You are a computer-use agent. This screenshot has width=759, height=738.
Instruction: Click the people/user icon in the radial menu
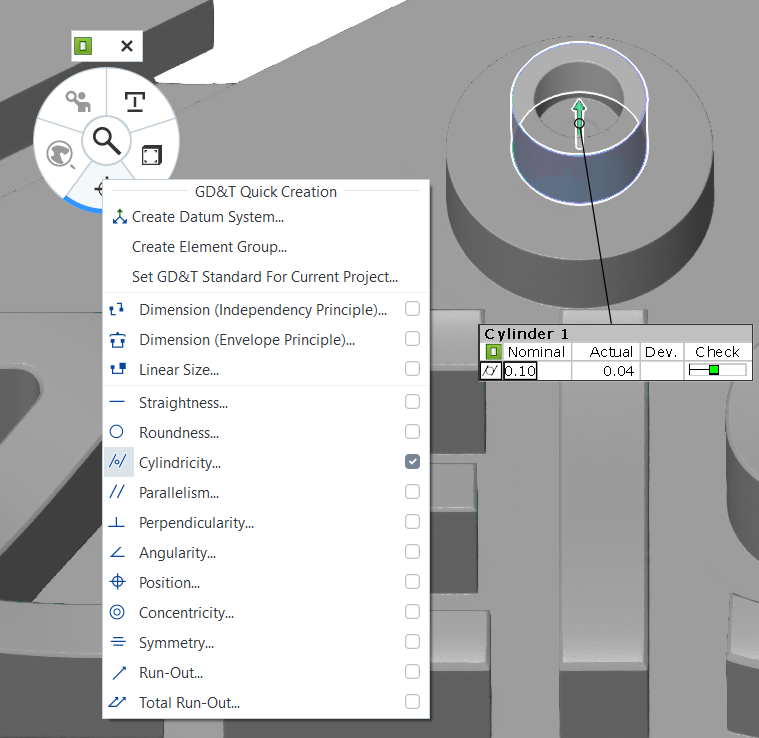(78, 101)
